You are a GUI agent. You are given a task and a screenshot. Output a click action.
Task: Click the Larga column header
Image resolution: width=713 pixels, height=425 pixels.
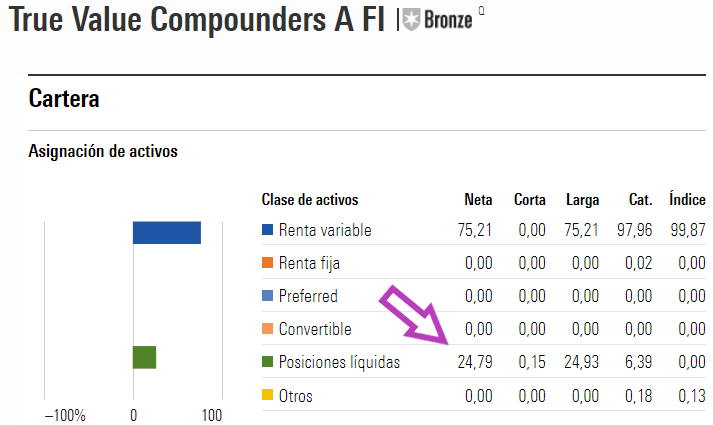click(x=582, y=200)
